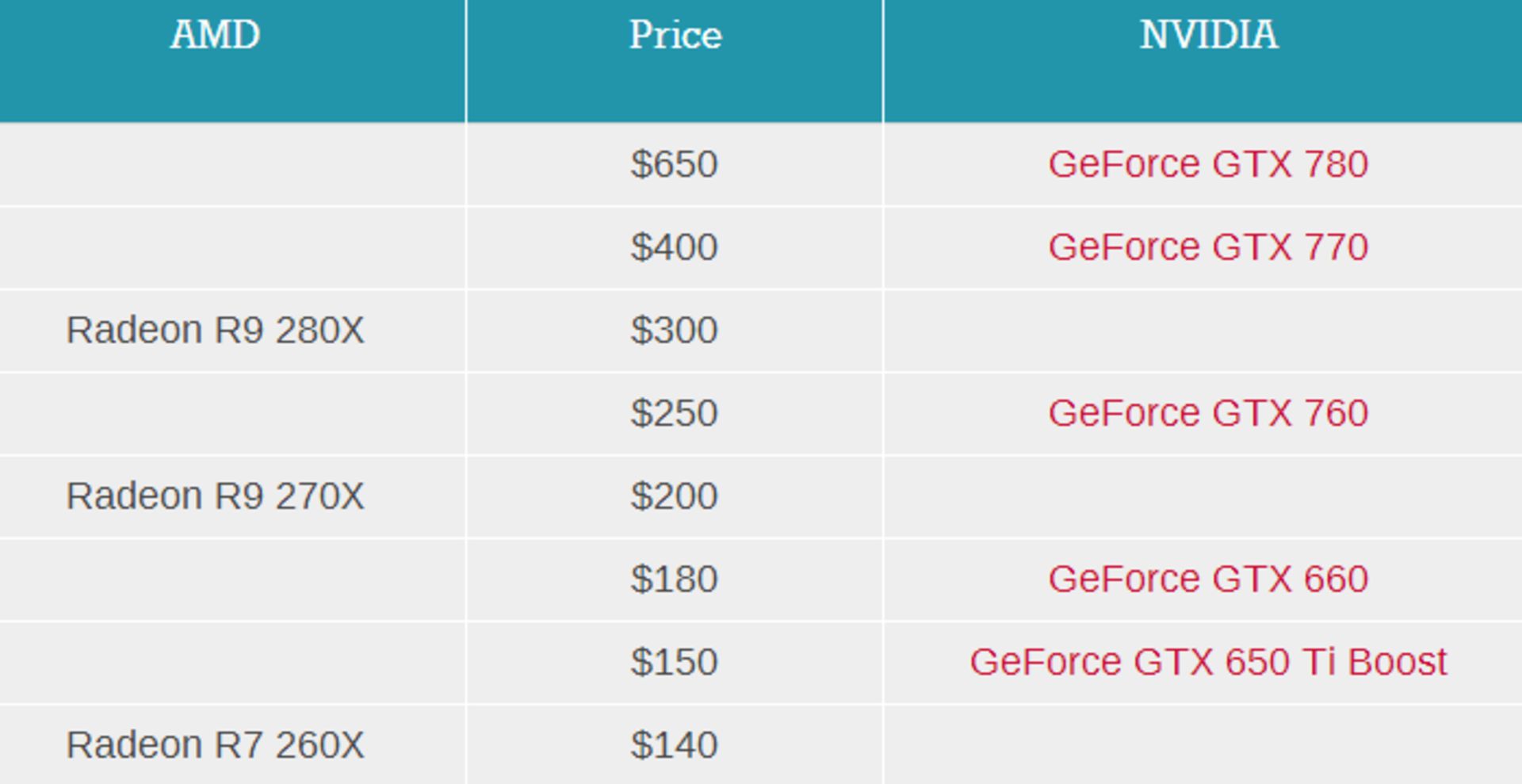Select the $180 price cell

pyautogui.click(x=675, y=579)
